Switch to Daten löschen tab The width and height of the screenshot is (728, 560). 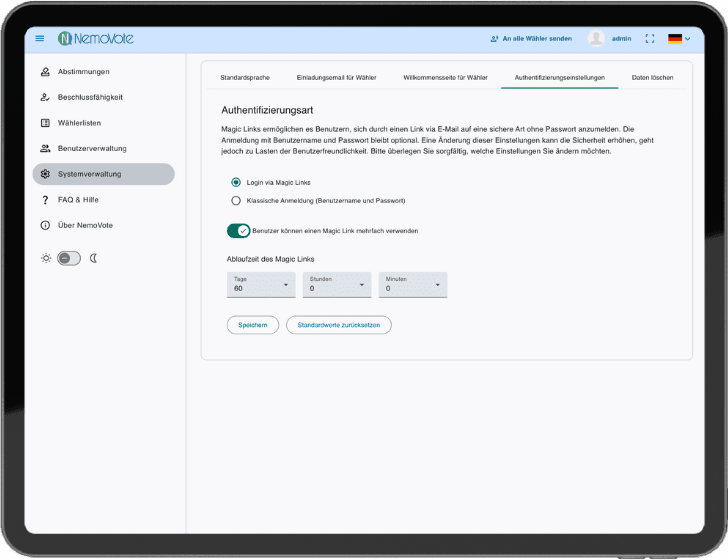click(x=652, y=78)
